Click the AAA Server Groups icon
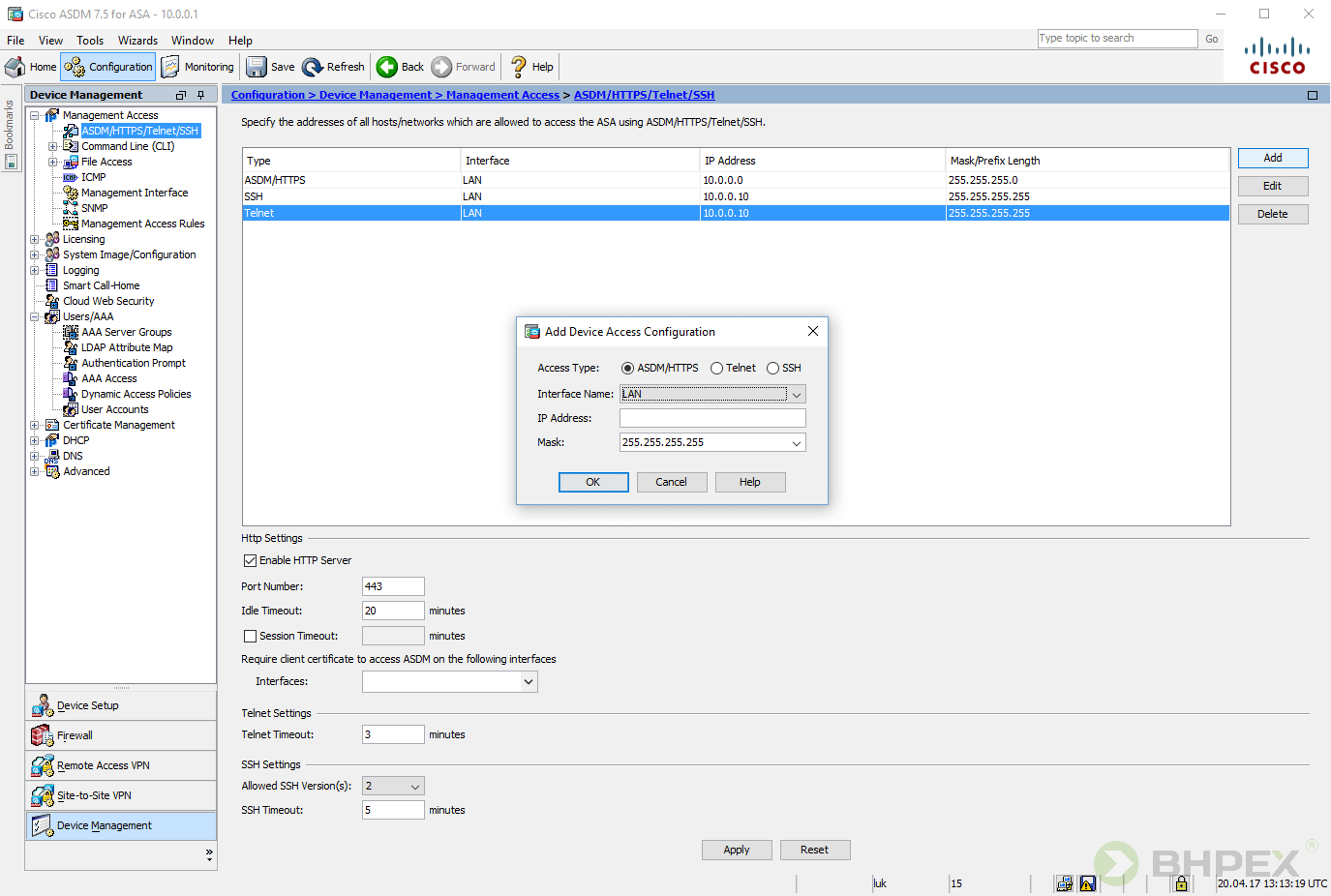This screenshot has width=1331, height=896. (71, 332)
